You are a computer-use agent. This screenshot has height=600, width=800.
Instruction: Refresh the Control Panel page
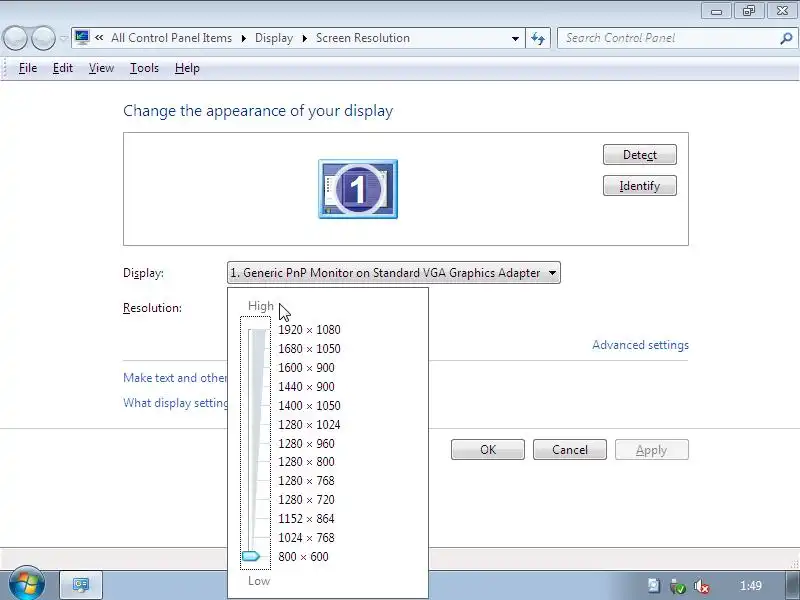[x=538, y=38]
